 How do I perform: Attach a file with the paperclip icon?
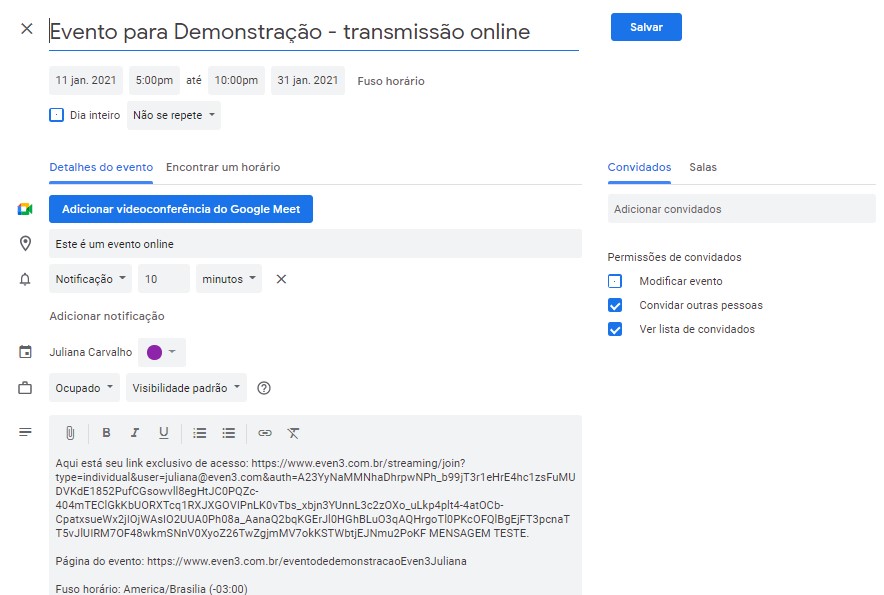coord(70,433)
